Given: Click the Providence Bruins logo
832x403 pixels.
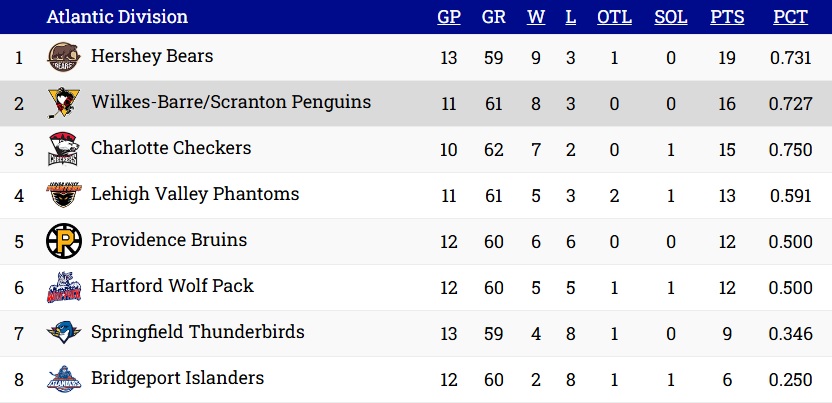Looking at the screenshot, I should click(64, 241).
